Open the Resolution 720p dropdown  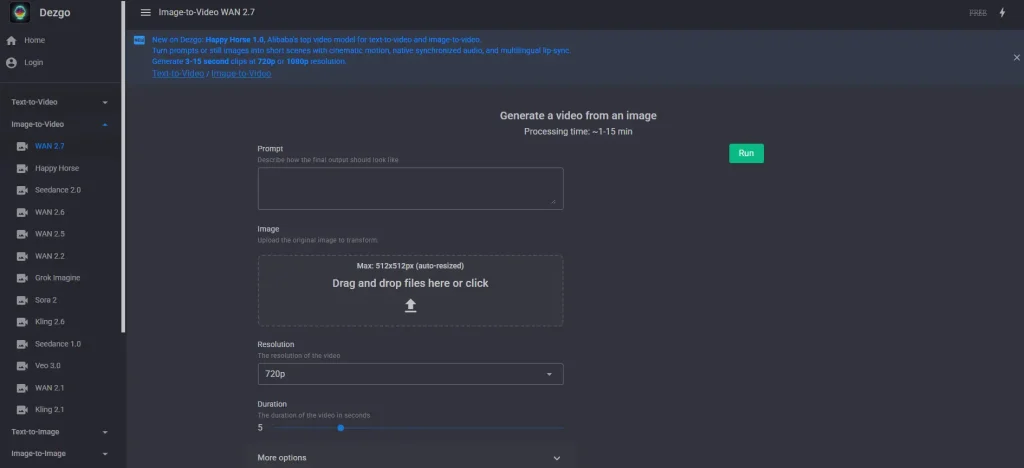coord(410,374)
